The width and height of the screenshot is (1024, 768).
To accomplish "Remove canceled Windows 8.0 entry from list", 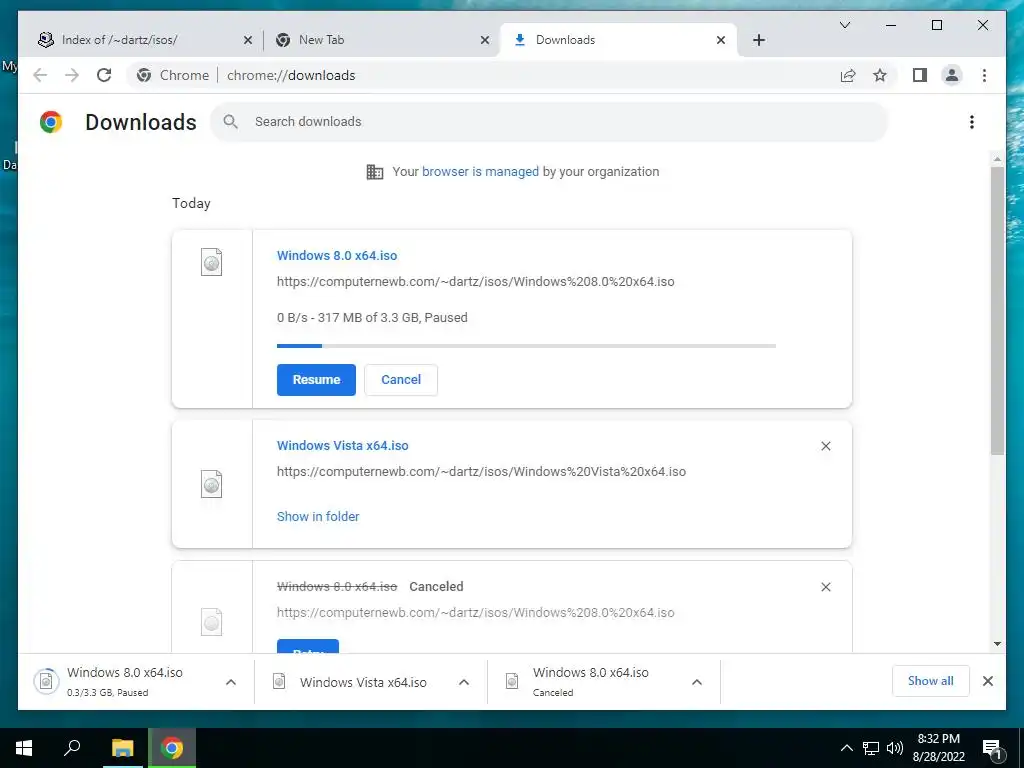I will click(825, 587).
